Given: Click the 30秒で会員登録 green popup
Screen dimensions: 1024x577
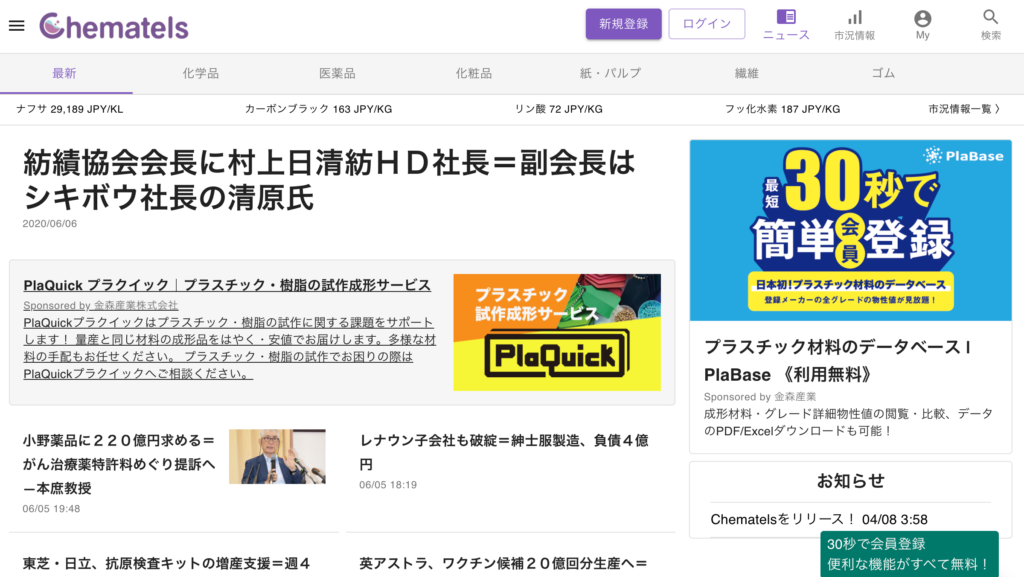Looking at the screenshot, I should tap(909, 554).
